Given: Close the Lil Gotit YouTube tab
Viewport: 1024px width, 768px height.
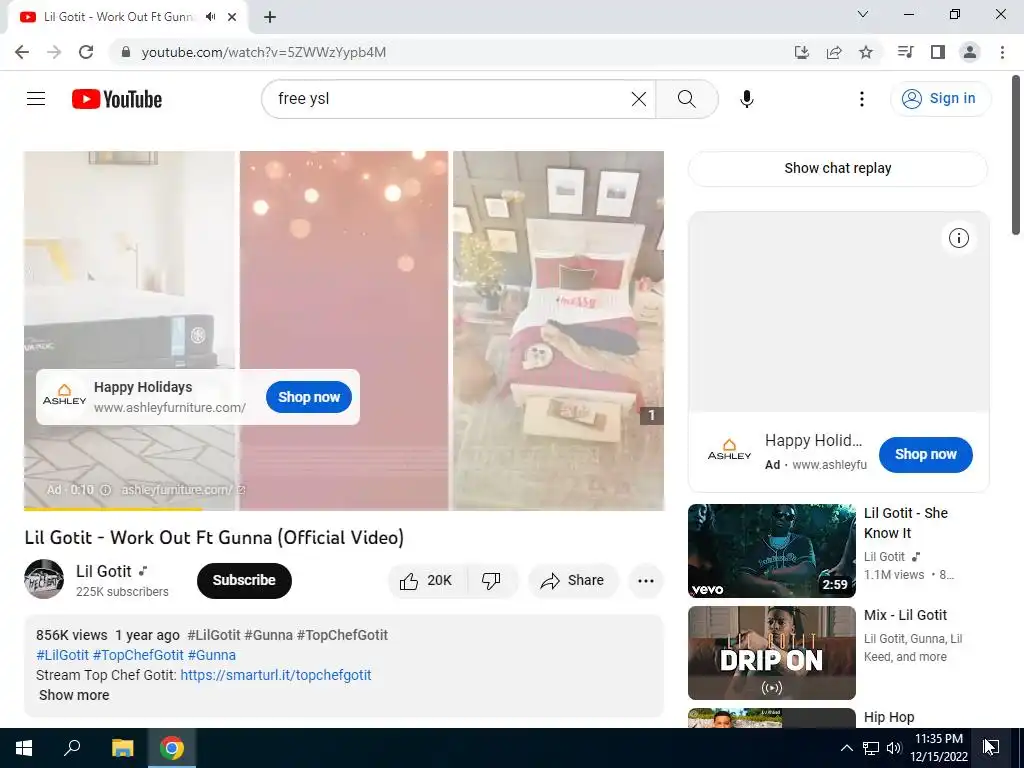Looking at the screenshot, I should [232, 17].
